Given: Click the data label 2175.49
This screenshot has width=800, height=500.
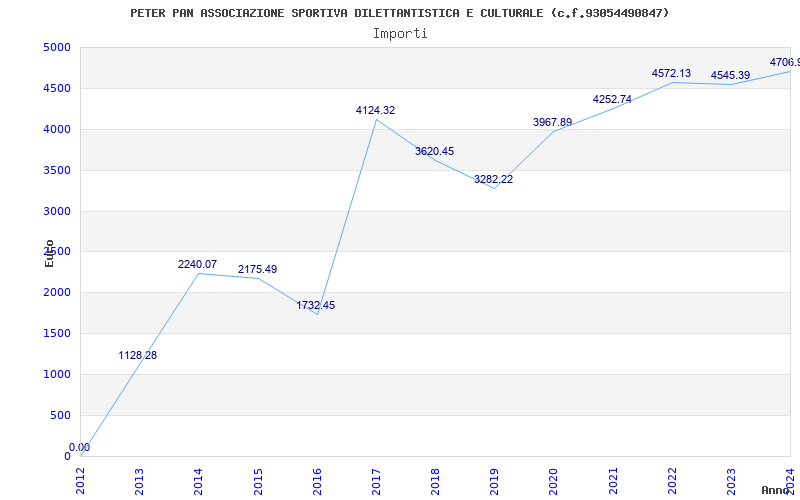Looking at the screenshot, I should tap(258, 269).
